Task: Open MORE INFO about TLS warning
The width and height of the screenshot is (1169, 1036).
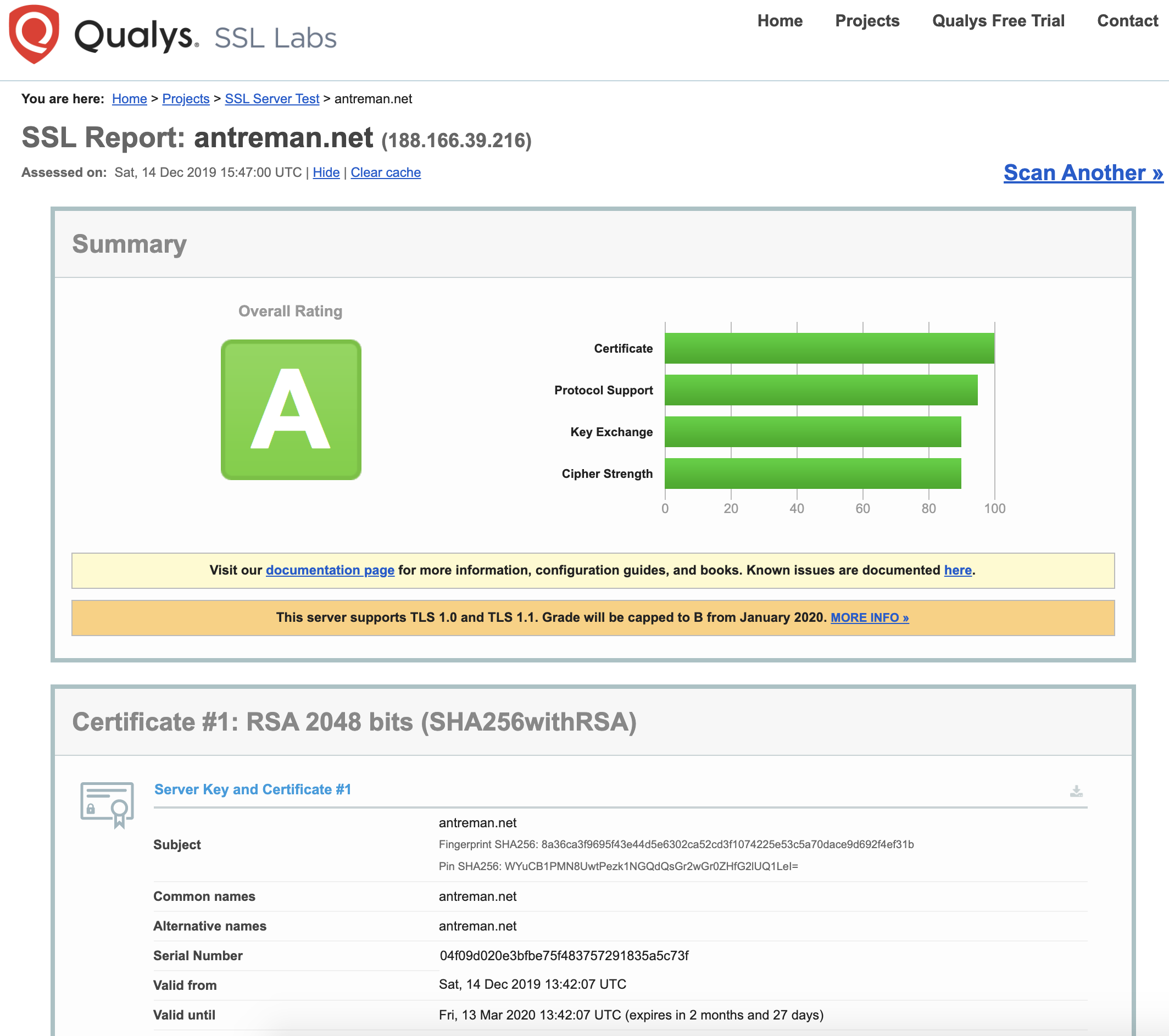Action: tap(869, 617)
